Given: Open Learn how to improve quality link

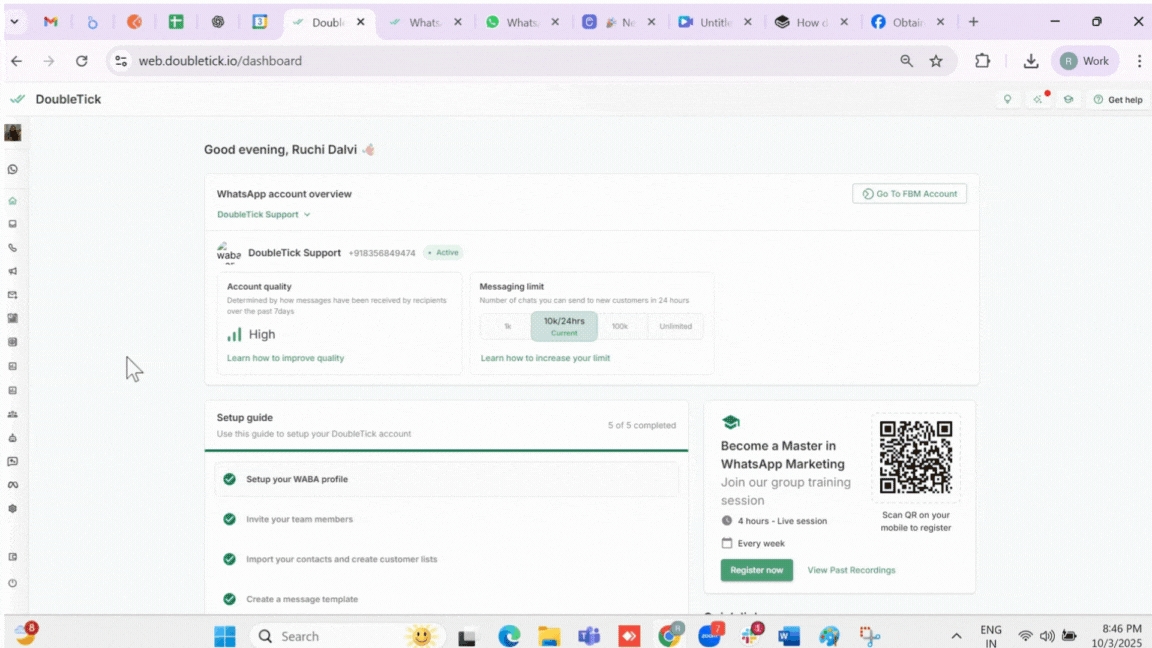Looking at the screenshot, I should (285, 358).
